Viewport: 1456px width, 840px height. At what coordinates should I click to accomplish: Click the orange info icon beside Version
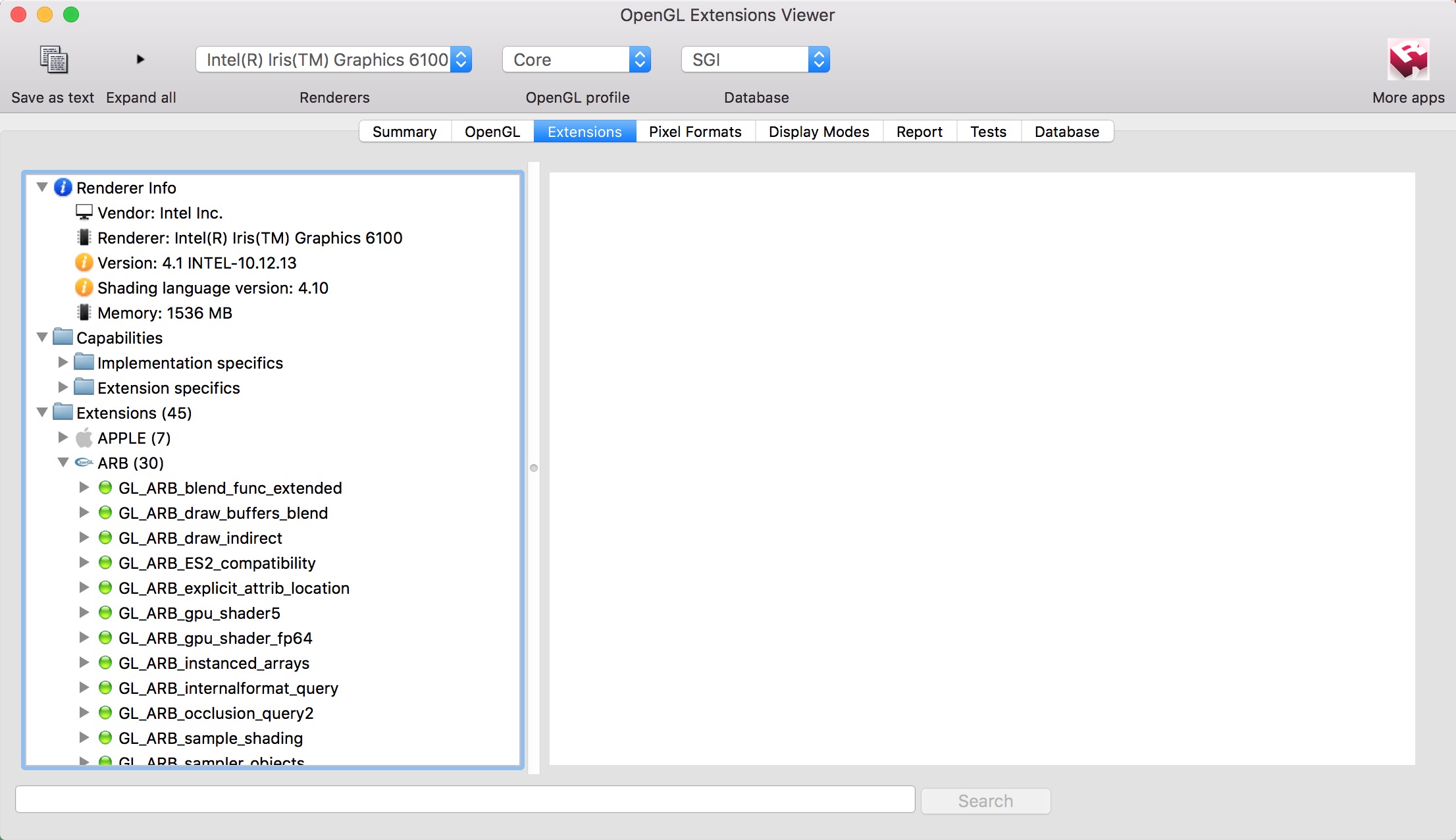tap(84, 263)
